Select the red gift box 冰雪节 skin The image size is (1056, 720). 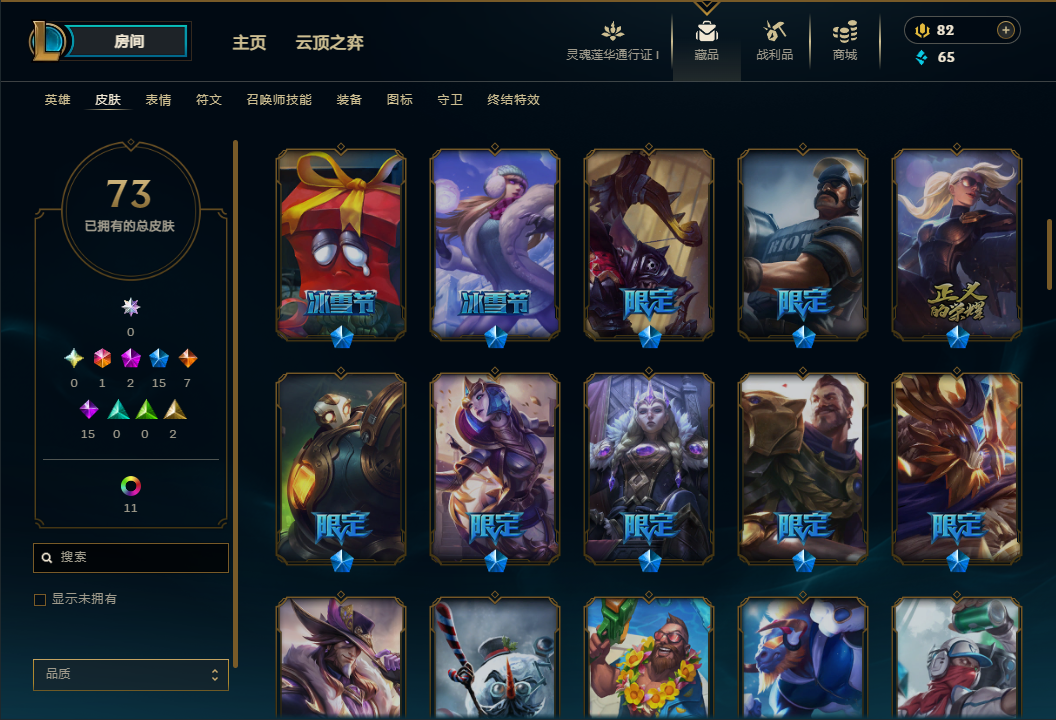click(x=341, y=244)
